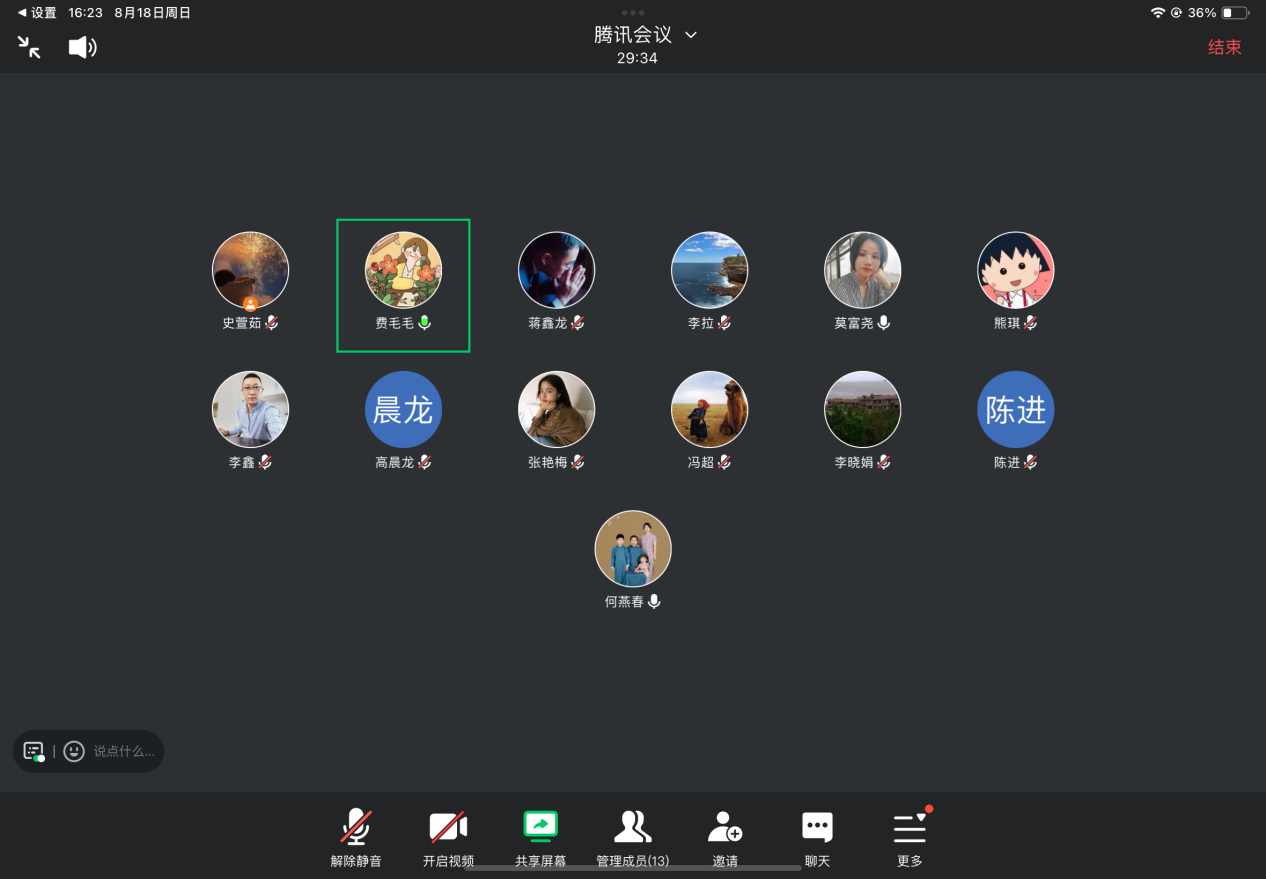
Task: Click the 说点什么 message input field
Action: pos(125,751)
